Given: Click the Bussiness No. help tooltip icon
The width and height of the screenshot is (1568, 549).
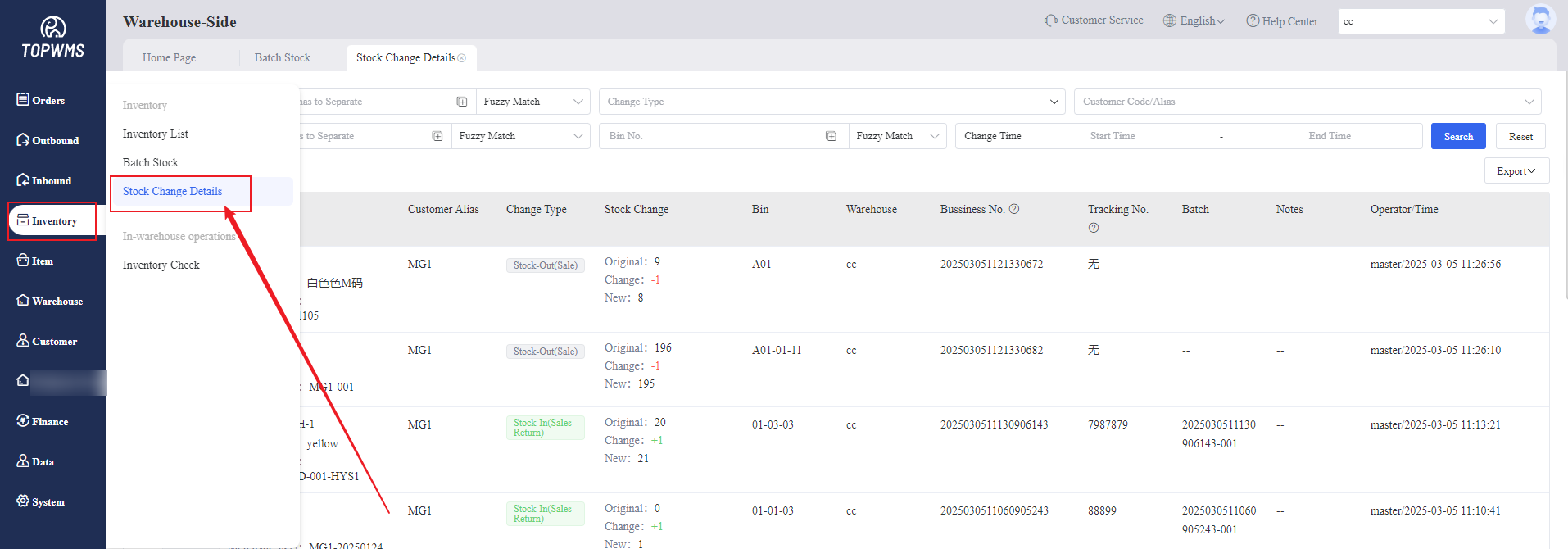Looking at the screenshot, I should point(1014,209).
